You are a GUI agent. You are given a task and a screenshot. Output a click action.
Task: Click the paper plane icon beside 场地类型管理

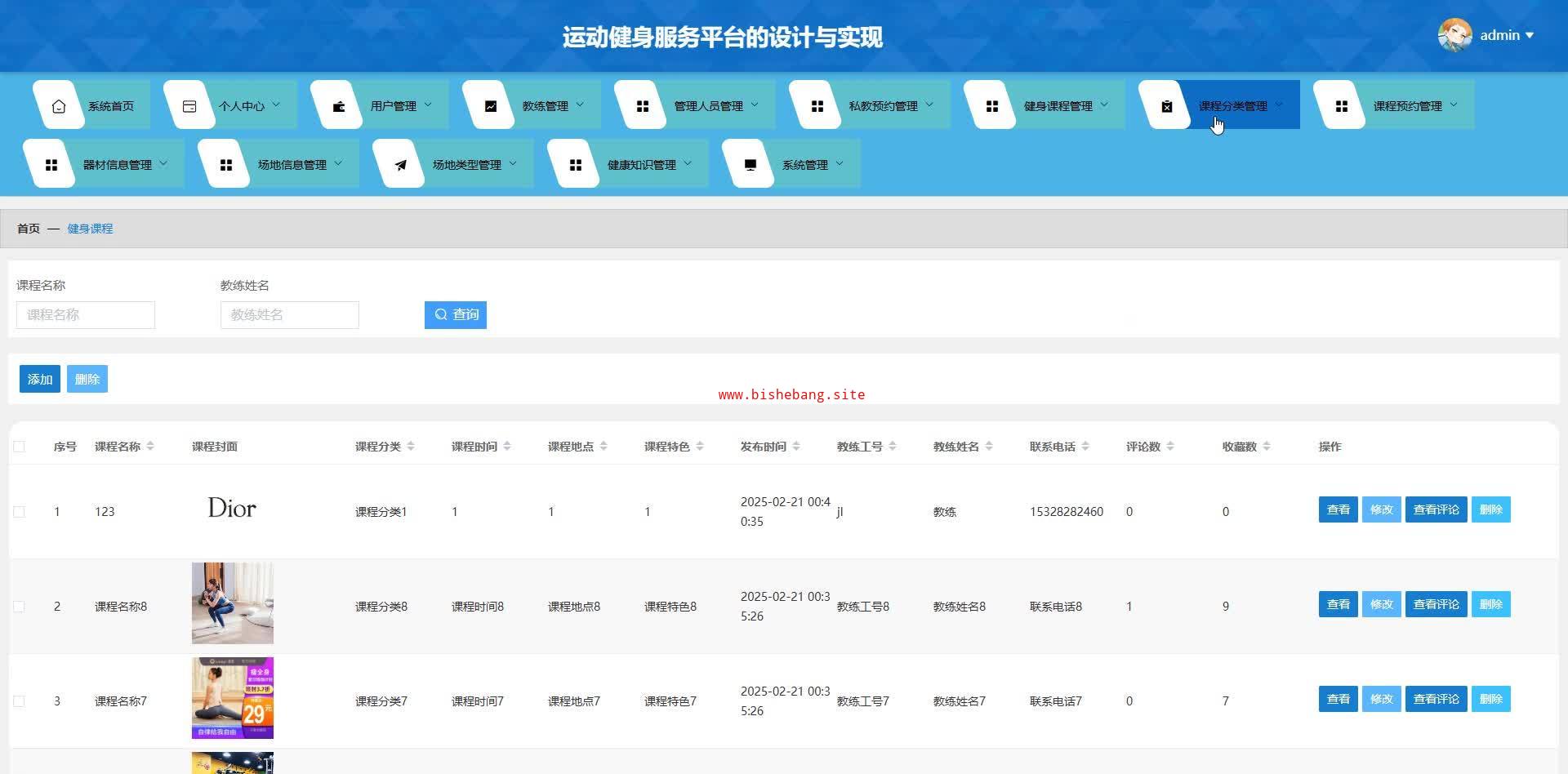coord(401,165)
